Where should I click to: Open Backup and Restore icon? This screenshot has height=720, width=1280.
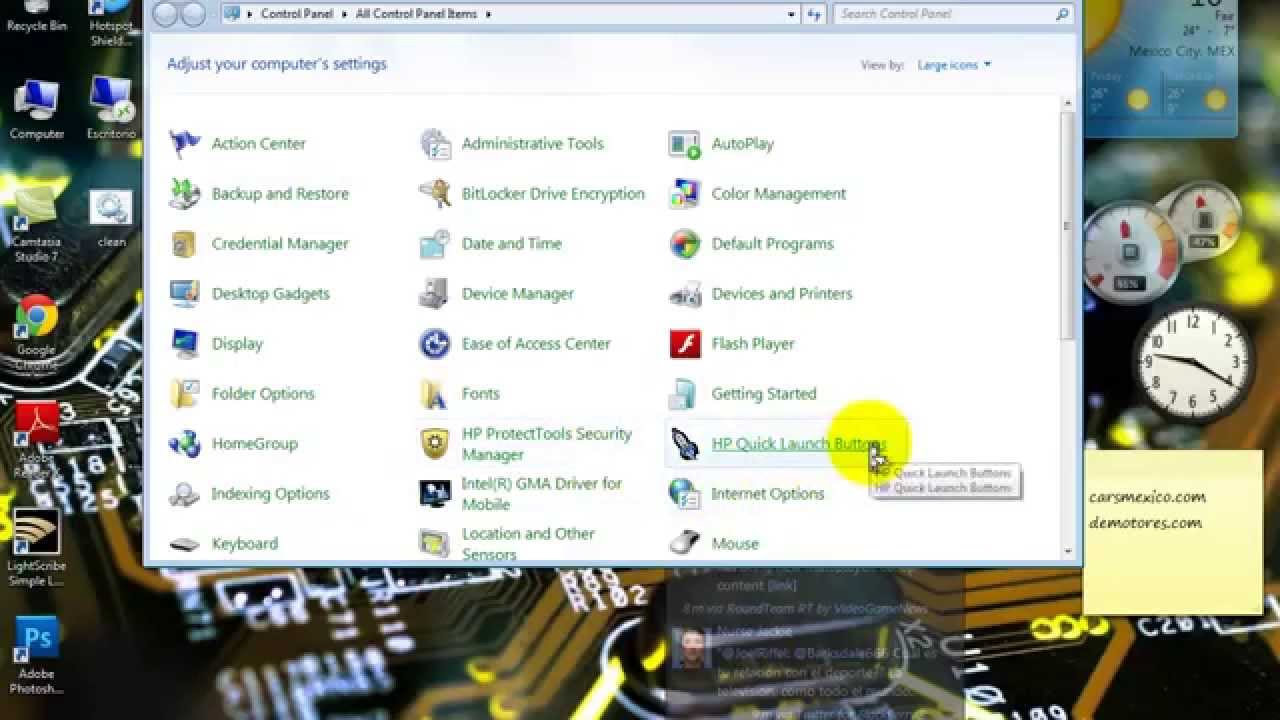(185, 194)
